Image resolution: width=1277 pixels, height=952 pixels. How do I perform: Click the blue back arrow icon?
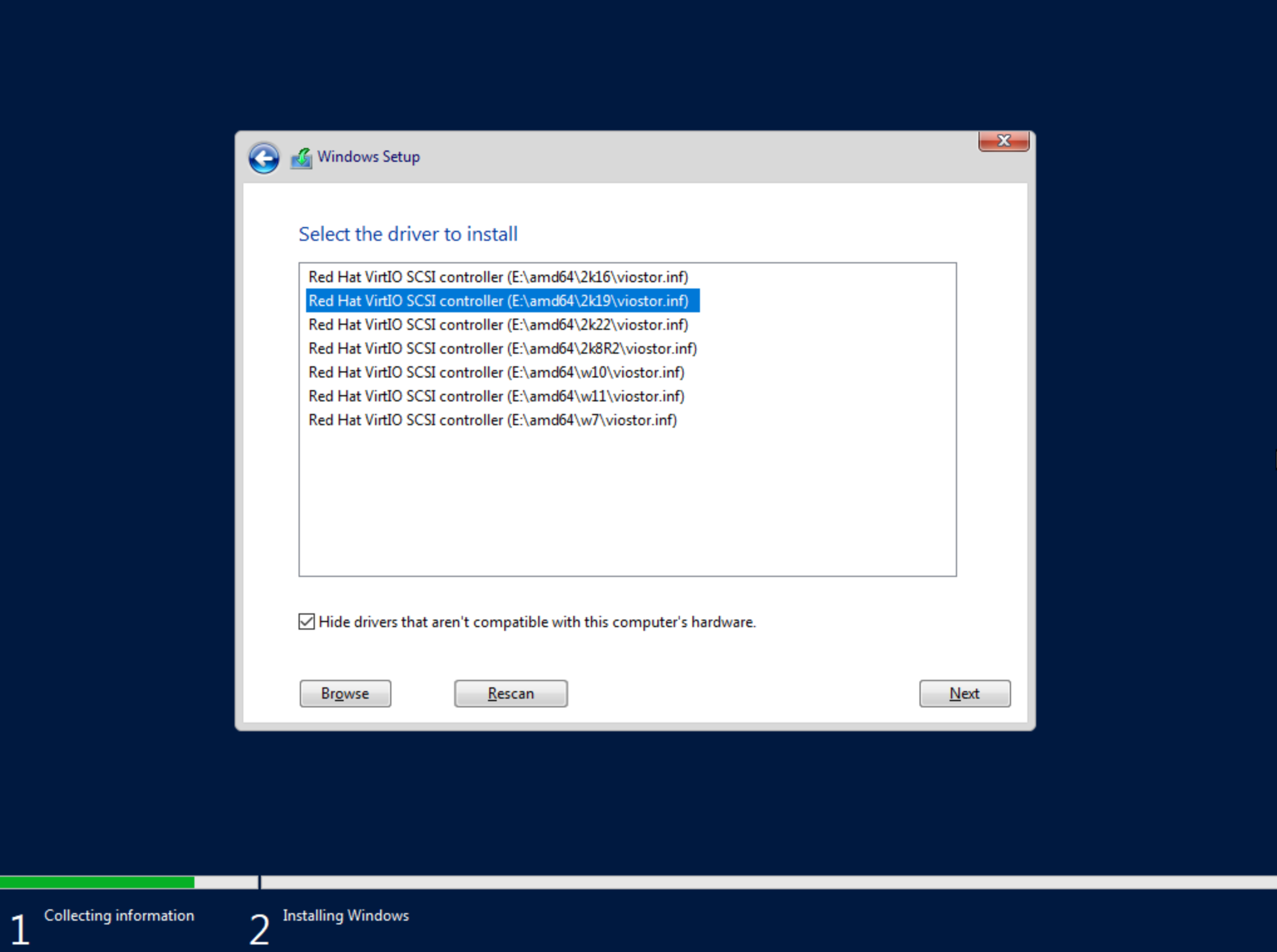[263, 157]
